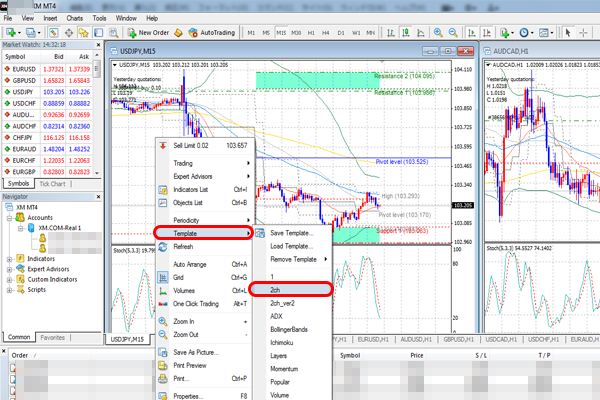This screenshot has height=400, width=600.
Task: Select the M15 timeframe
Action: (x=281, y=33)
